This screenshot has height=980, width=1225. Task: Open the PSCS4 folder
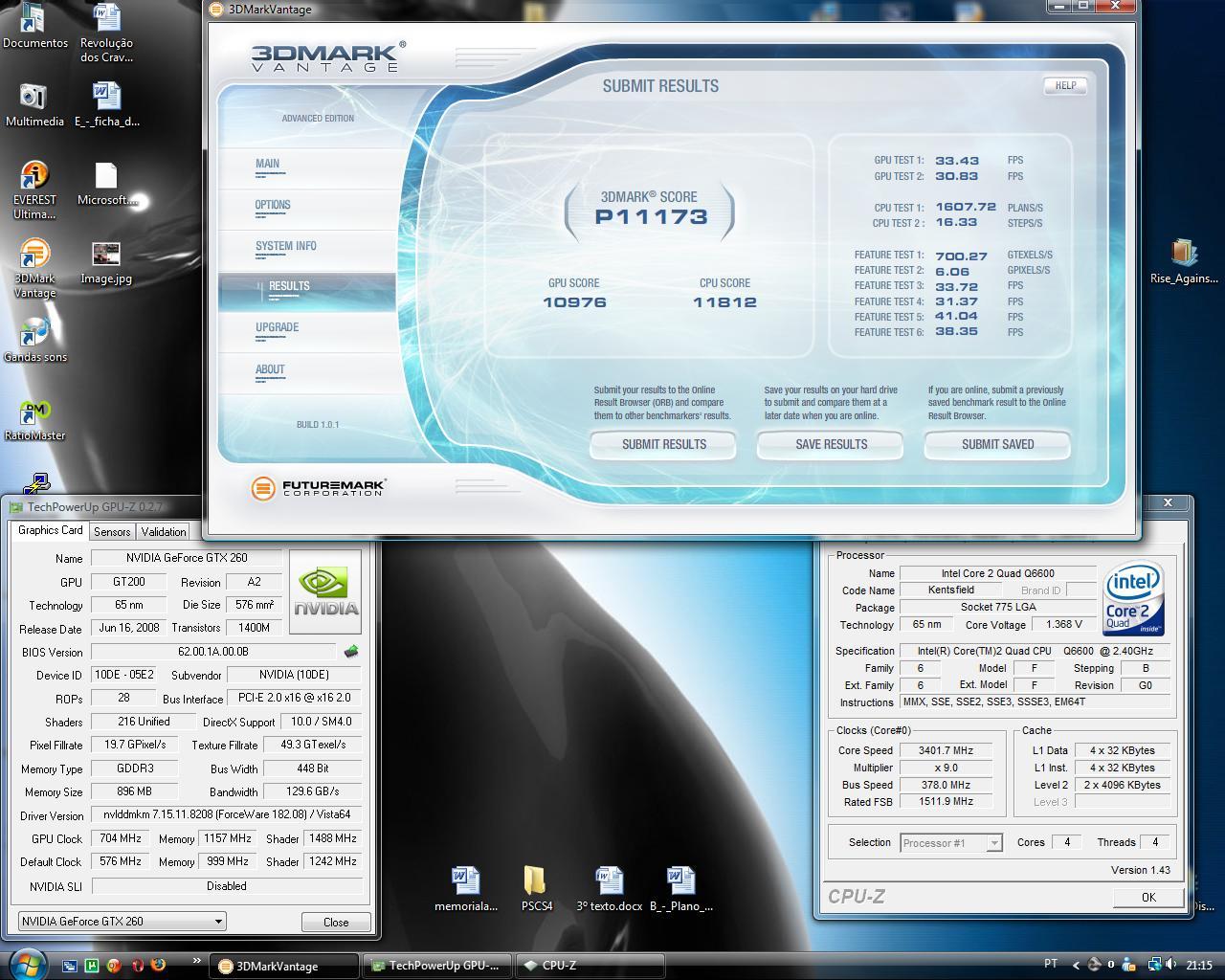(536, 889)
